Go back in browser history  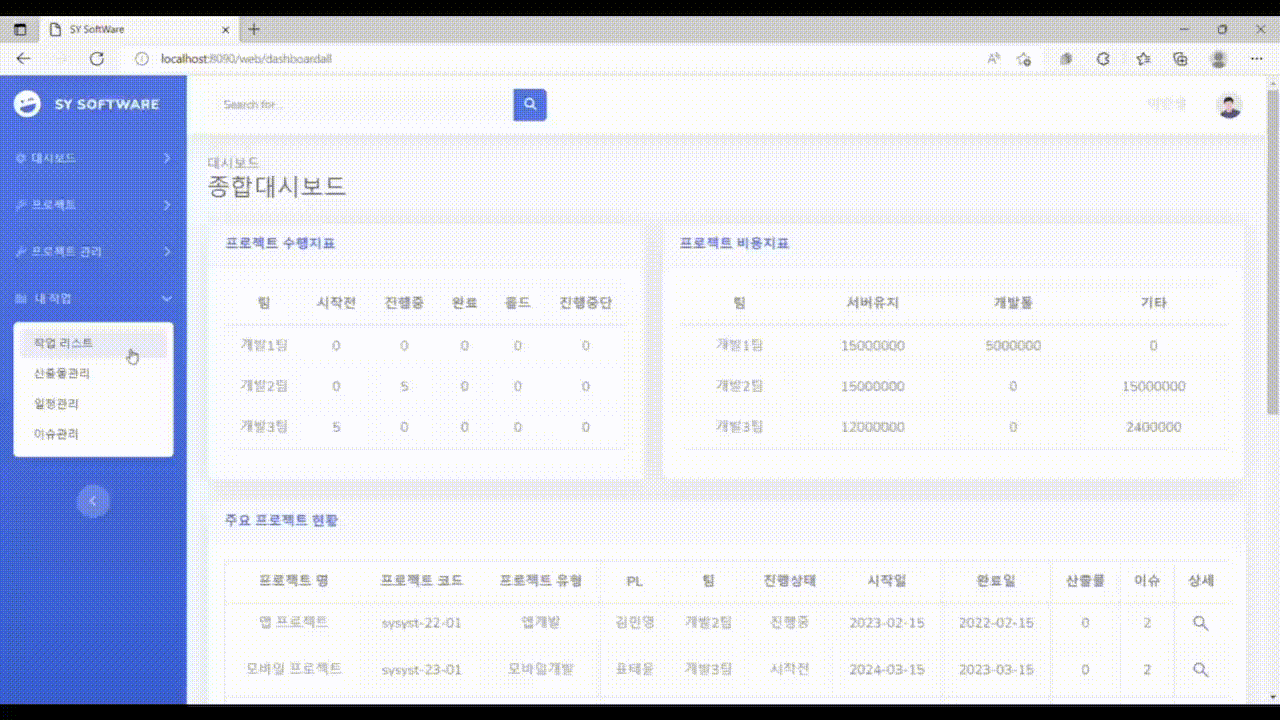pyautogui.click(x=24, y=59)
